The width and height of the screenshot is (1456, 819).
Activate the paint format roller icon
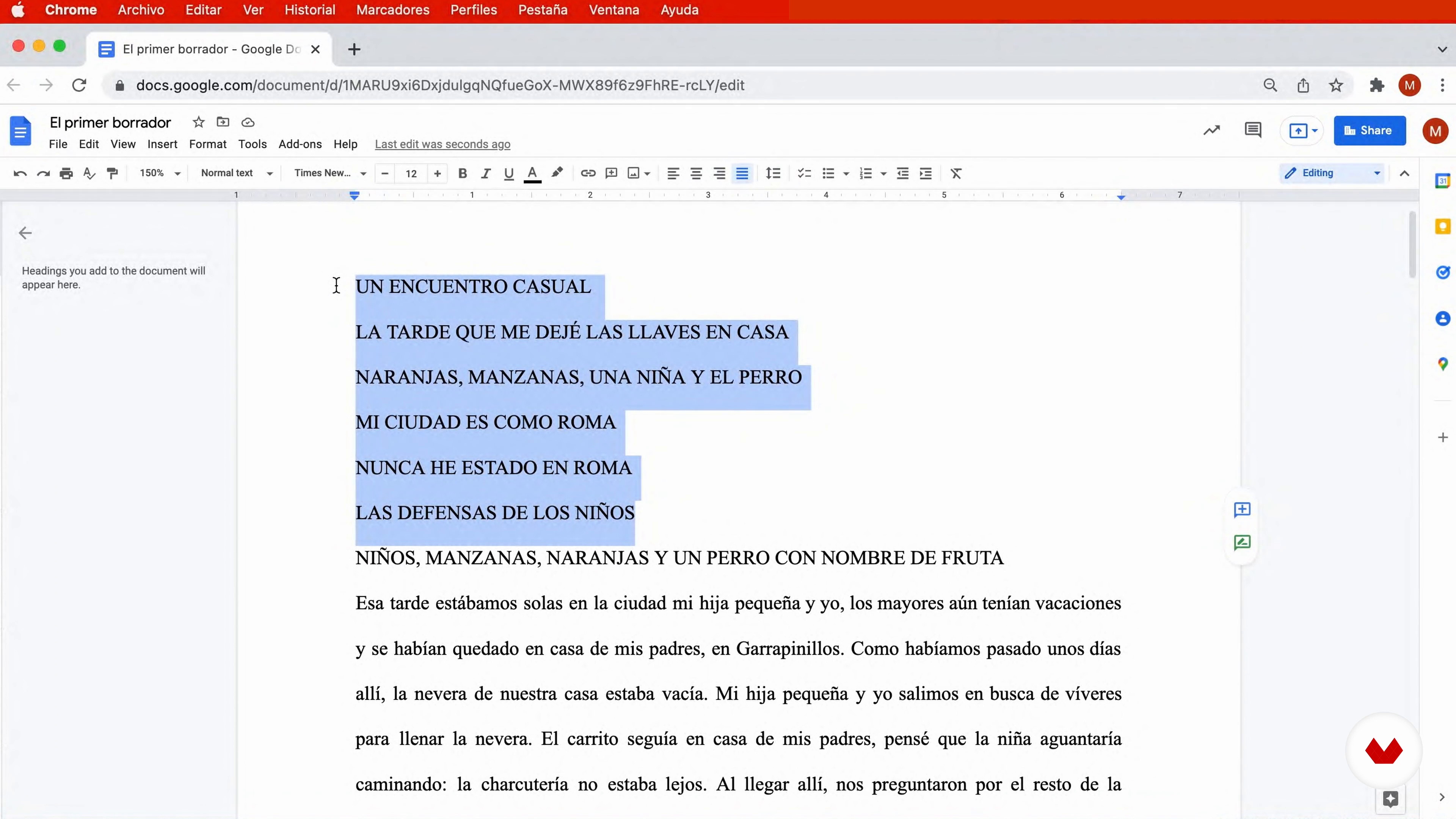pyautogui.click(x=113, y=174)
